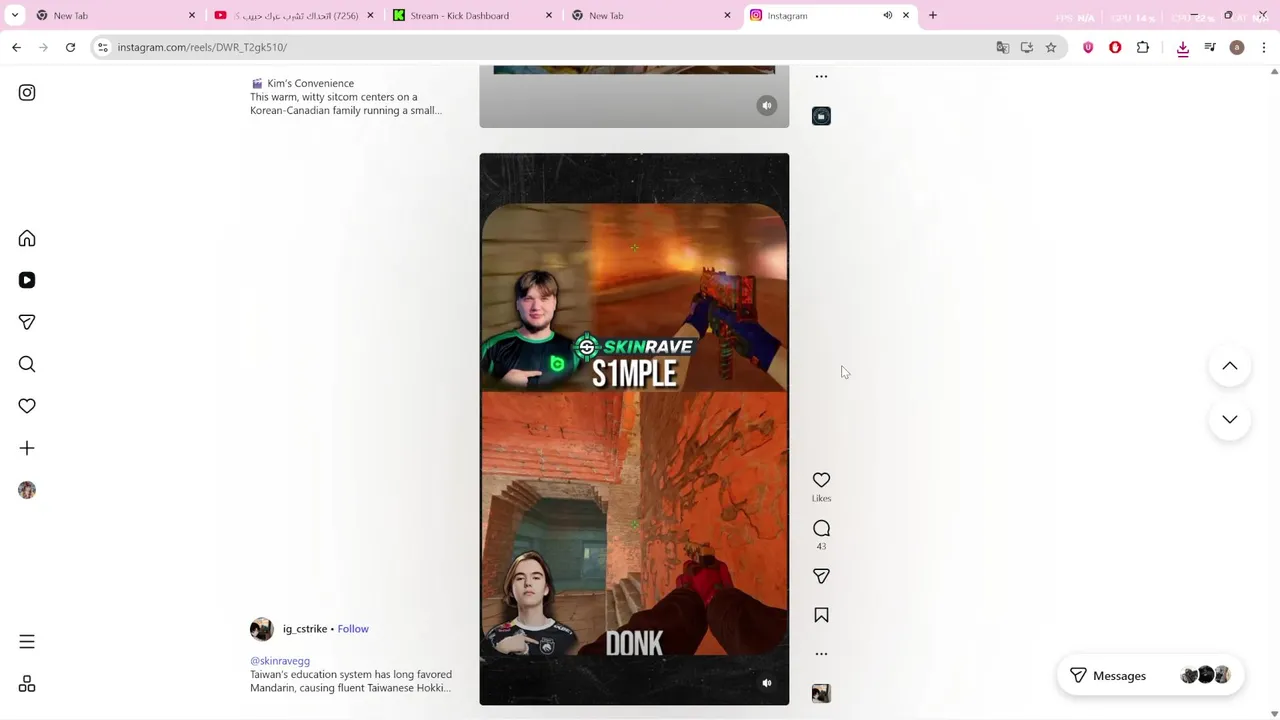Open direct messages paper-plane in sidebar
Screen dimensions: 1280x720
[27, 323]
